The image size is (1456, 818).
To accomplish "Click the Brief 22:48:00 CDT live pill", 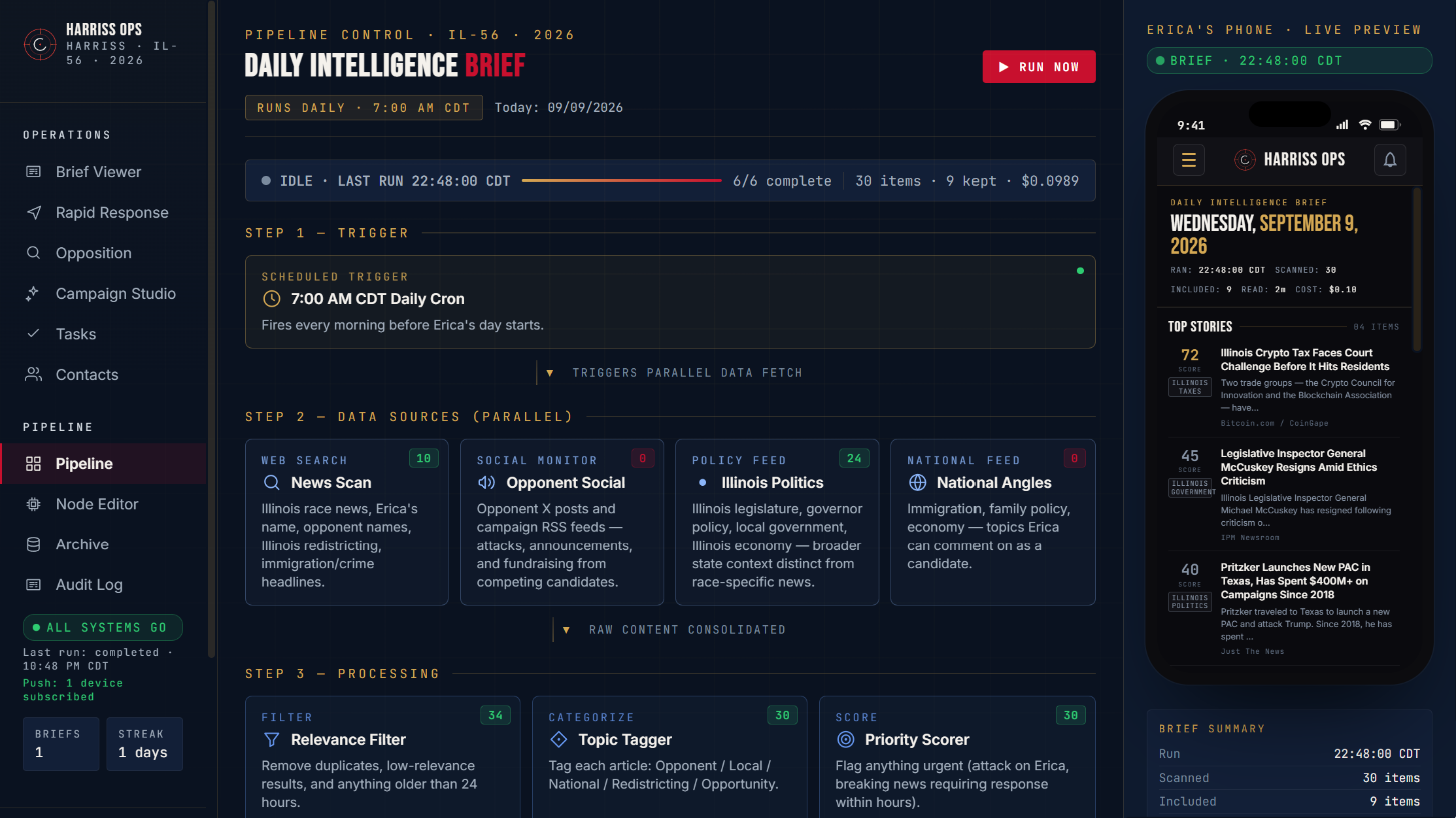I will (x=1289, y=61).
